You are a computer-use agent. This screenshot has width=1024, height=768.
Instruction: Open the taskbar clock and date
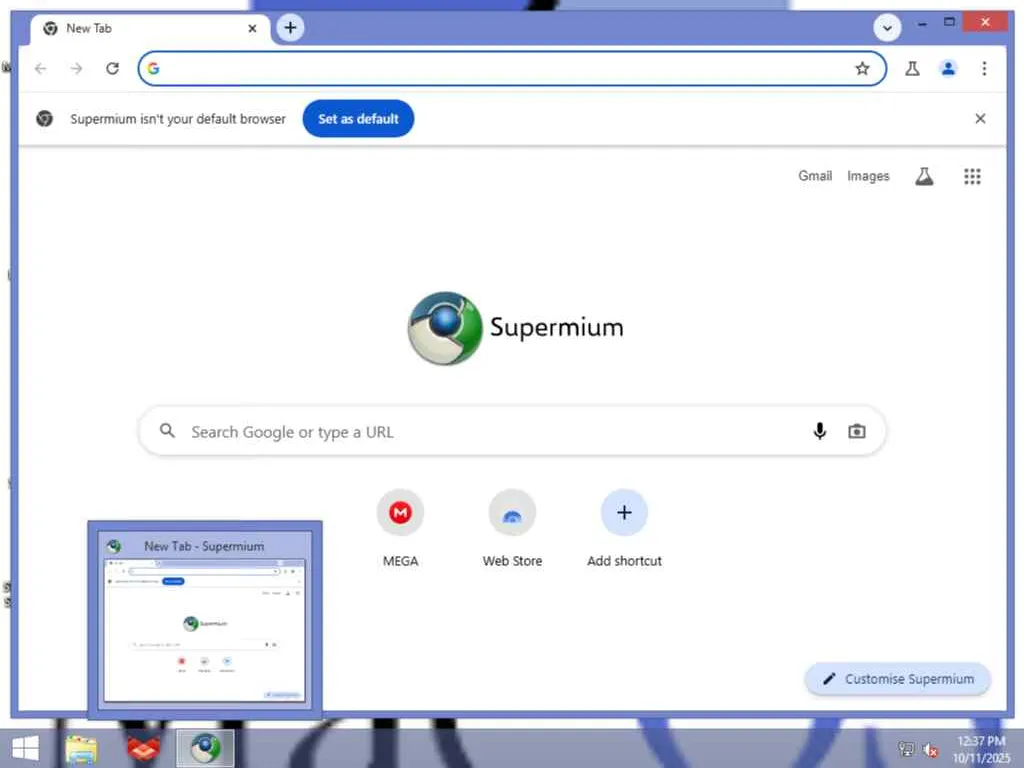coord(981,749)
